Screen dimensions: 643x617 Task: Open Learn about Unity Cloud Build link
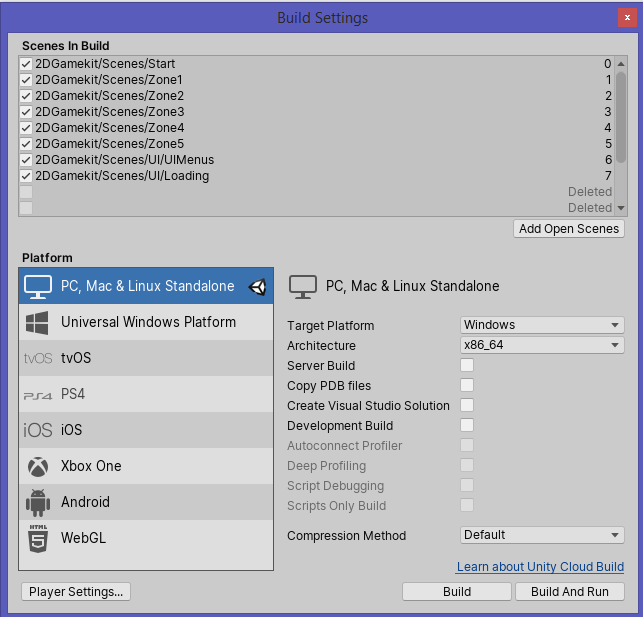point(540,567)
